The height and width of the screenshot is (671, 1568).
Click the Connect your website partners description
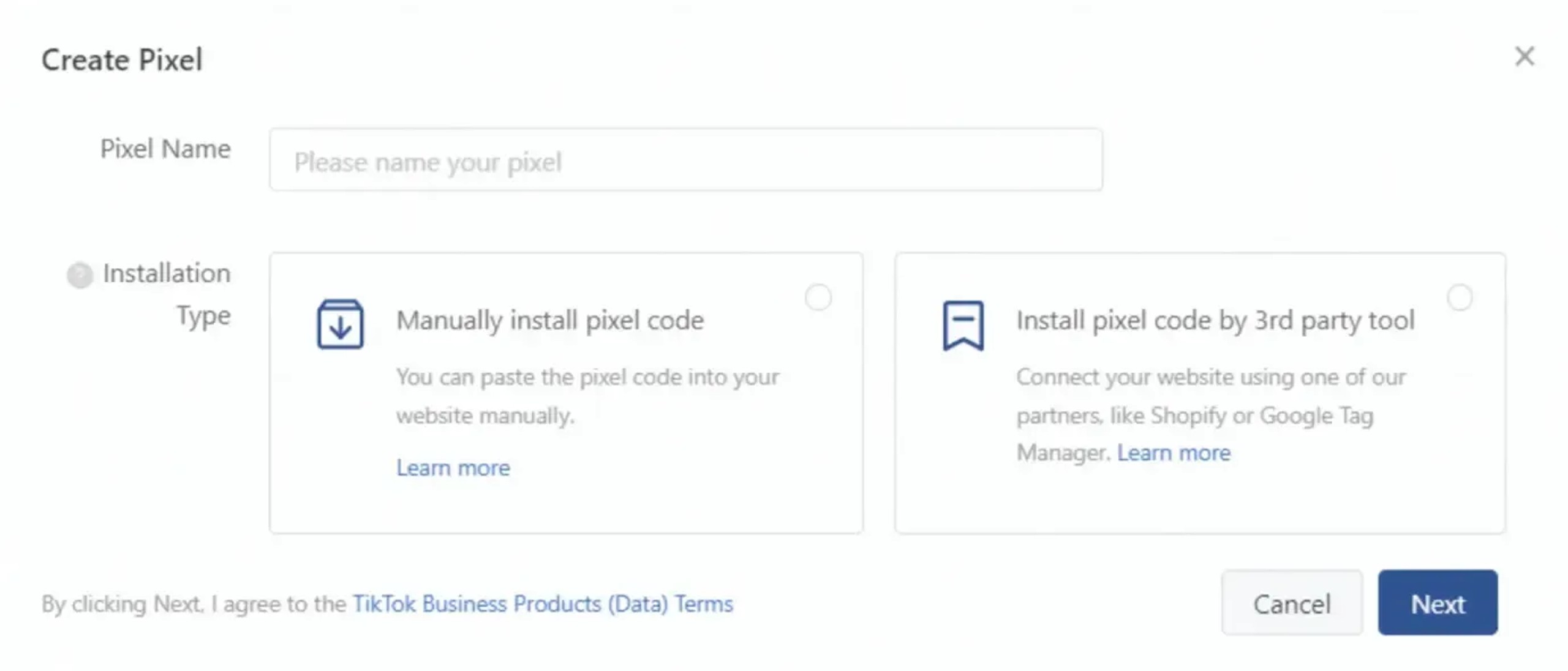(1211, 414)
